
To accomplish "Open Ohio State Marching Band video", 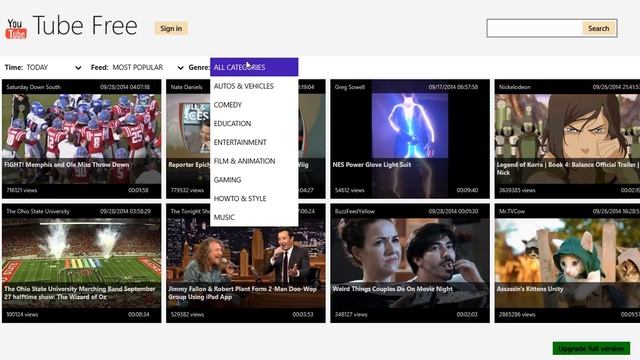I will [x=82, y=263].
